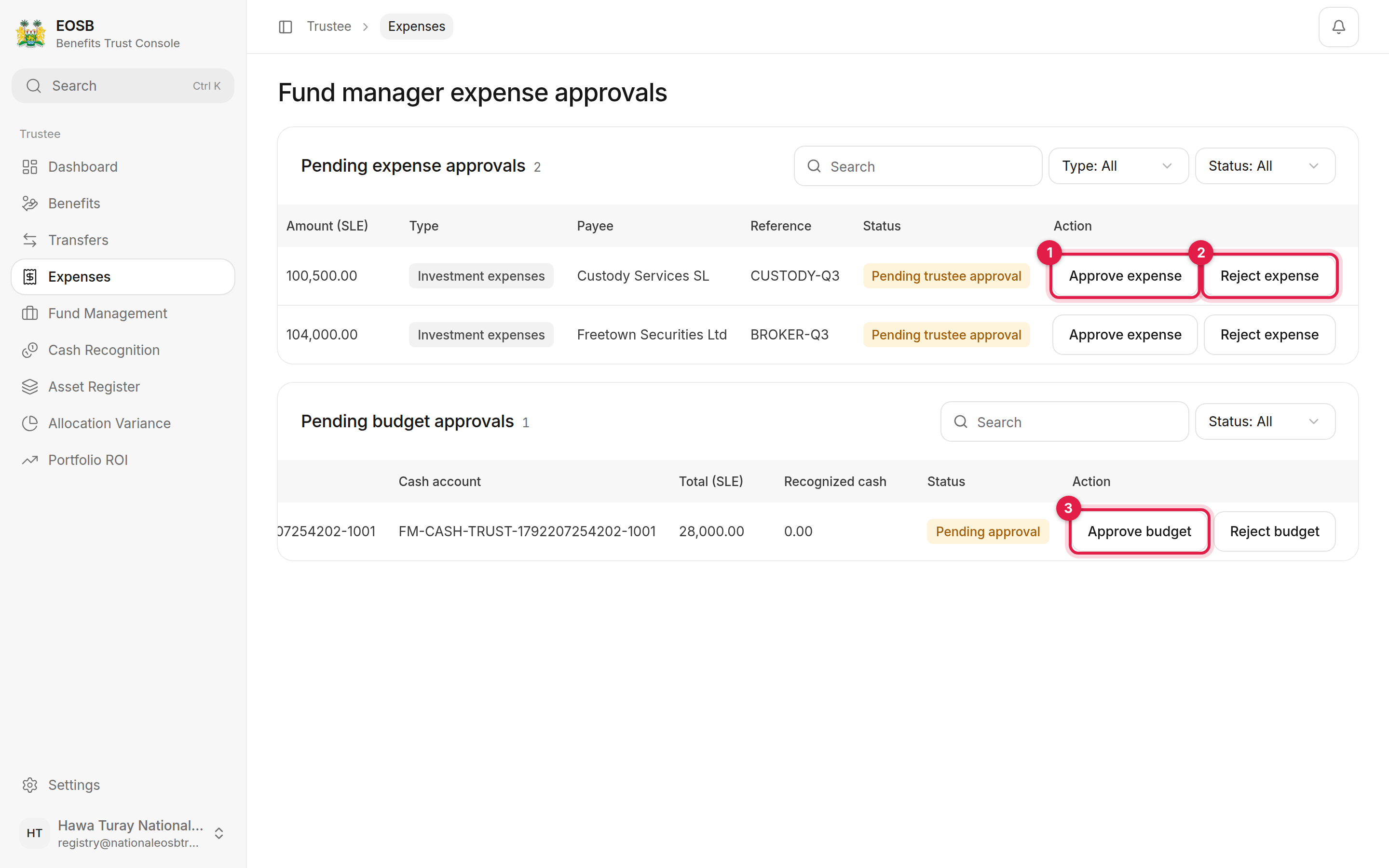
Task: Click the Allocation Variance pie icon
Action: pyautogui.click(x=30, y=424)
